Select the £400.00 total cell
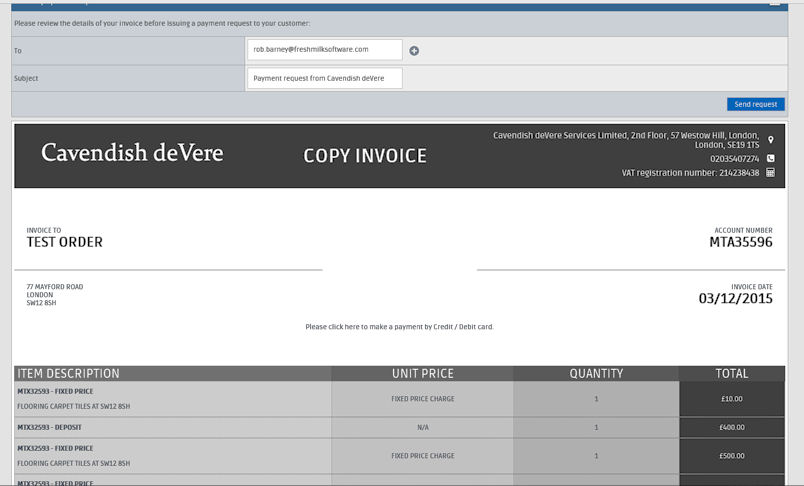 tap(732, 427)
